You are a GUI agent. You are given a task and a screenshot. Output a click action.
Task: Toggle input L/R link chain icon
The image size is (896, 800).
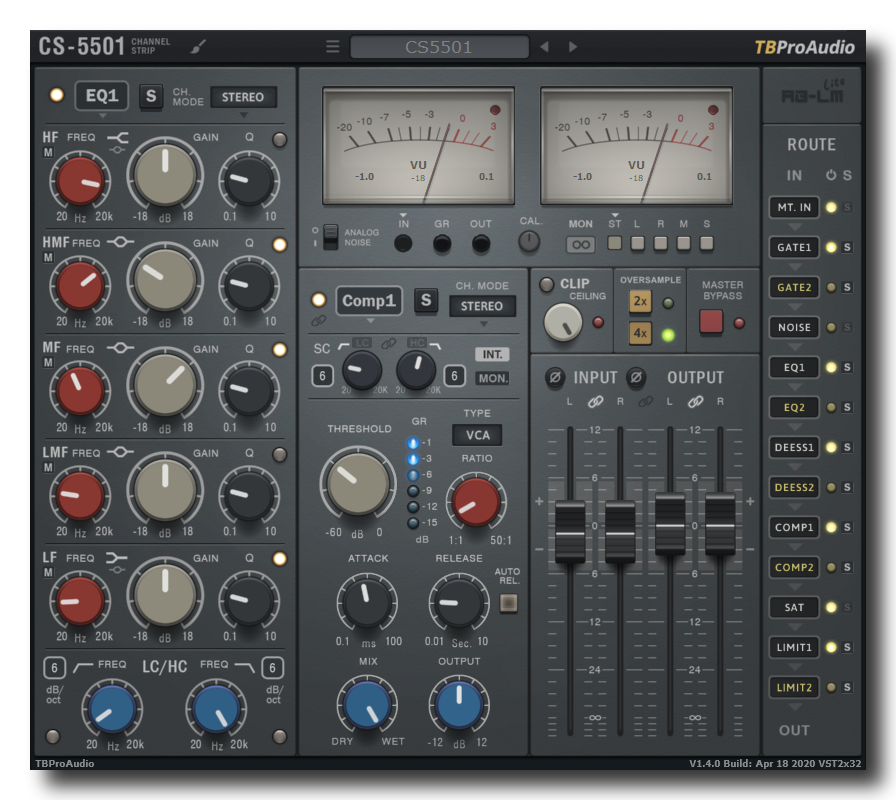coord(595,402)
